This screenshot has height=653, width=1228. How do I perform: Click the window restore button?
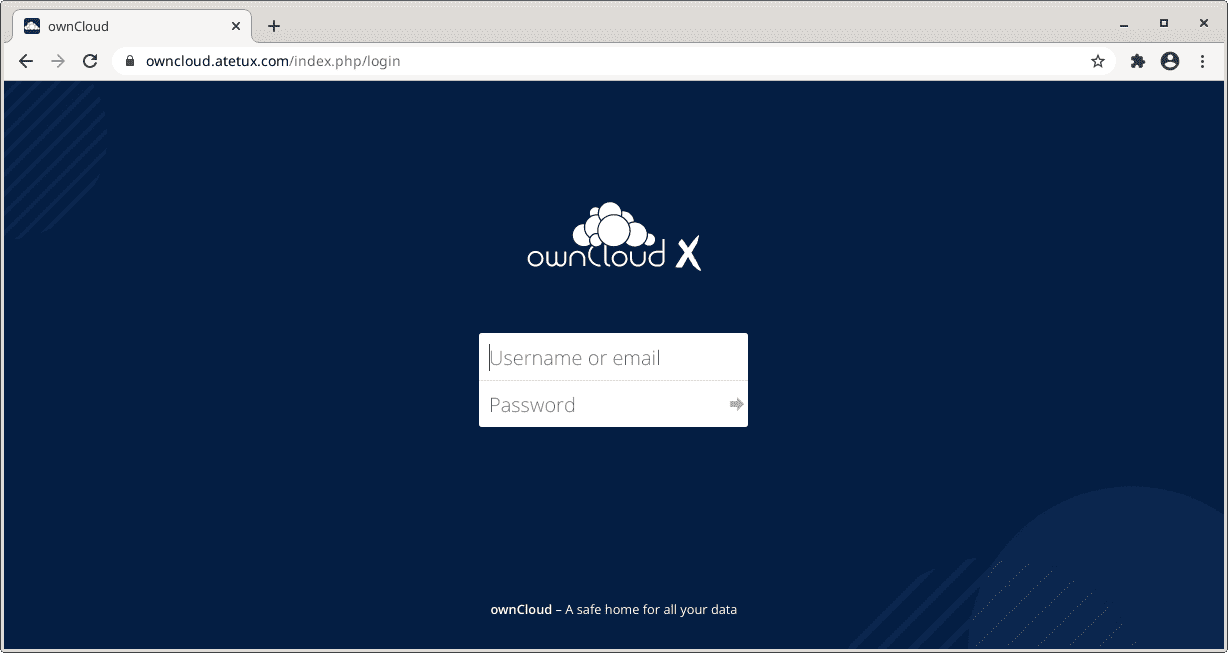coord(1166,22)
